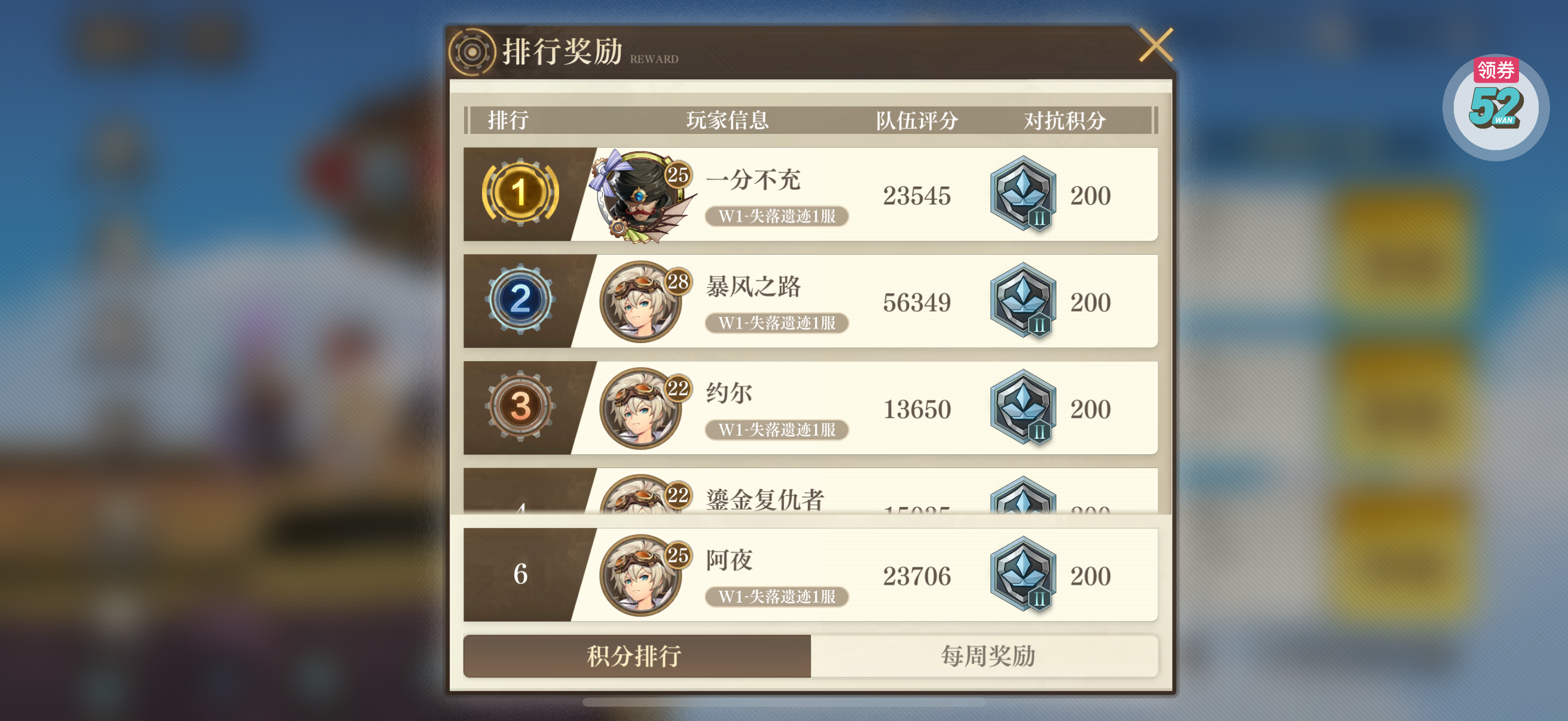
Task: Click the reward badge for 阿夜
Action: [x=1023, y=575]
